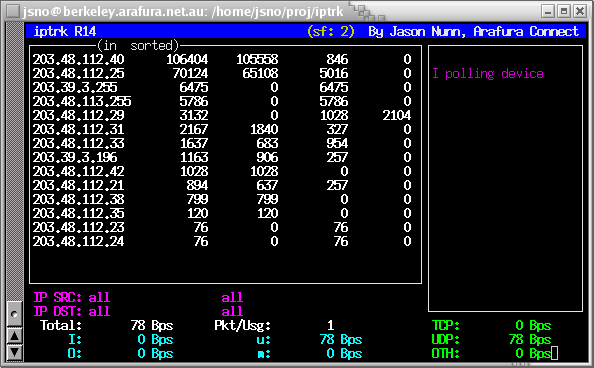Click the Total '78 Bps' value
Viewport: 594px width, 368px height.
(152, 326)
